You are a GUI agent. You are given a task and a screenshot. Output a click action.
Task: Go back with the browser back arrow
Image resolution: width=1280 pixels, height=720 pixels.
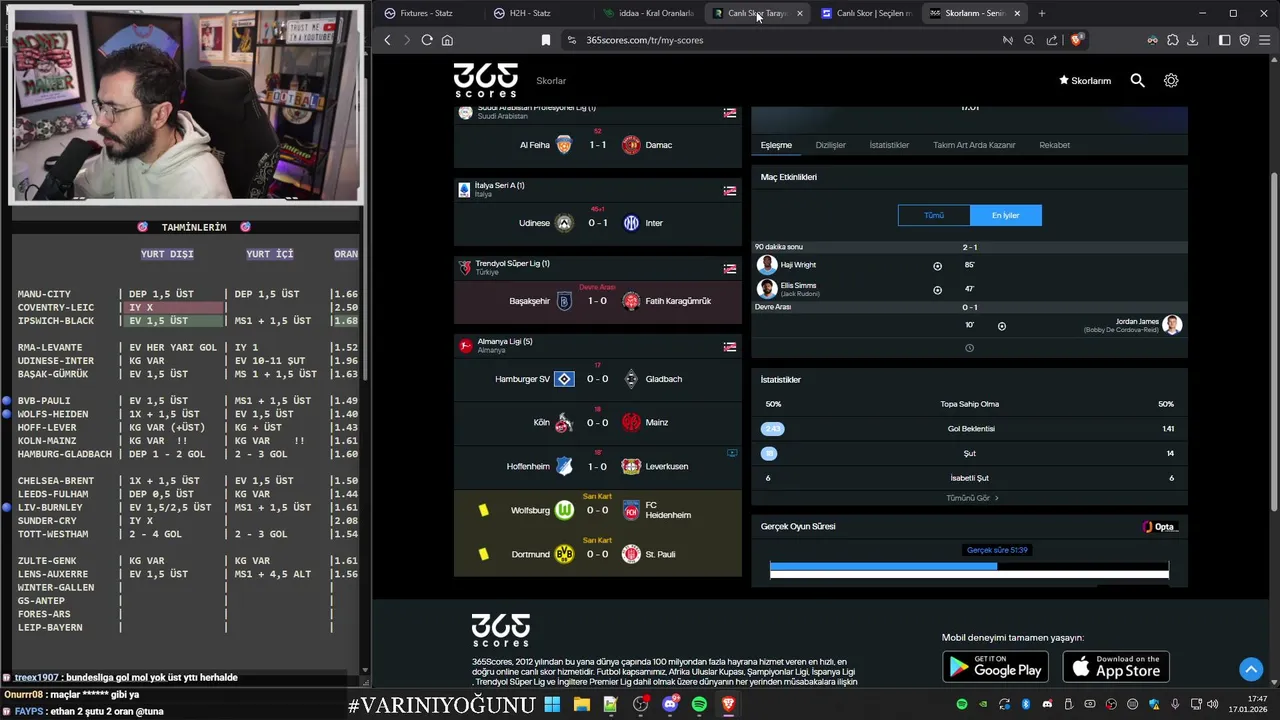click(x=388, y=40)
